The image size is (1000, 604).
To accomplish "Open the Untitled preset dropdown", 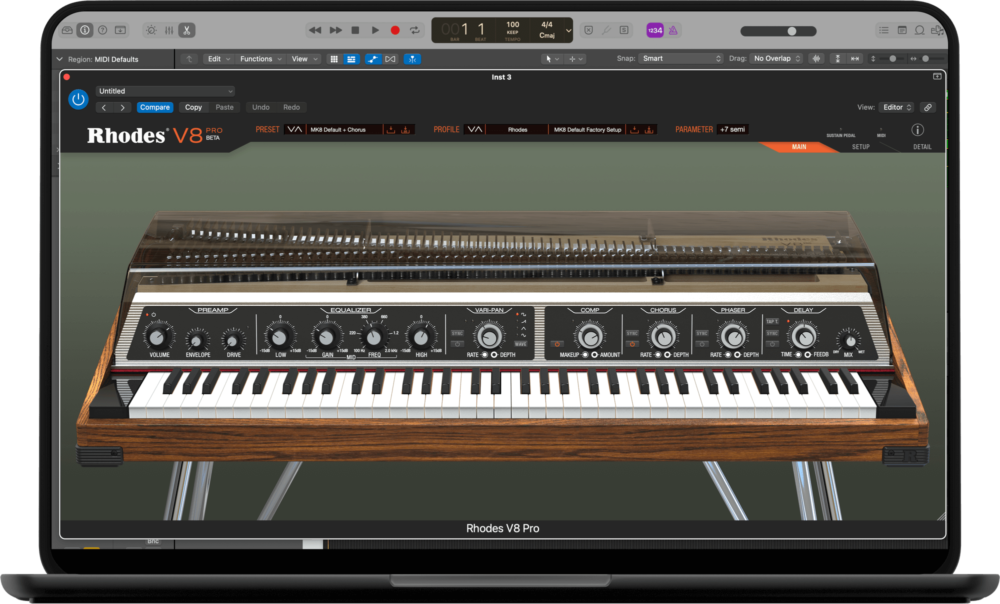I will [x=165, y=91].
